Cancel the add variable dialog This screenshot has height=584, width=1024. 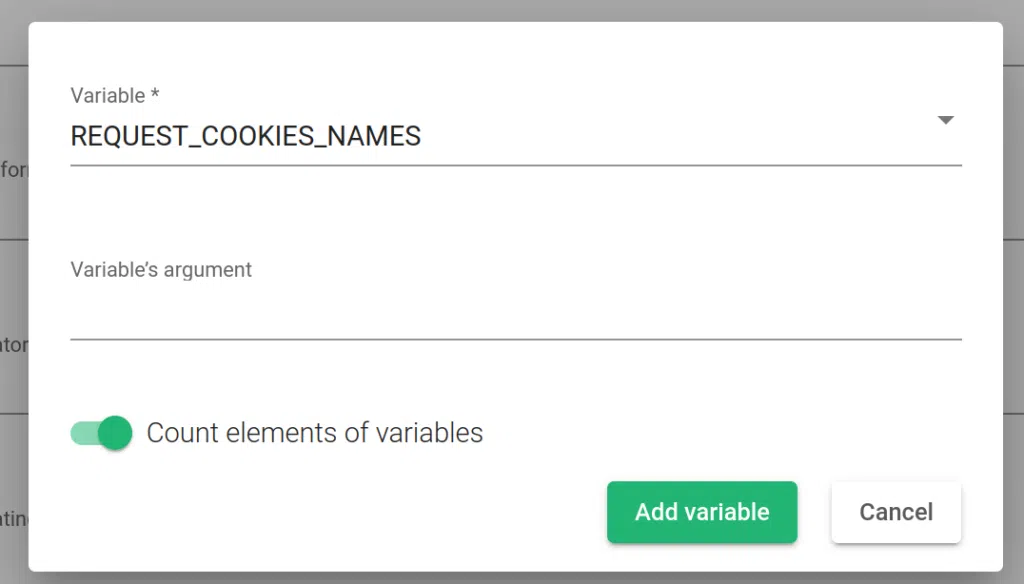[x=895, y=512]
